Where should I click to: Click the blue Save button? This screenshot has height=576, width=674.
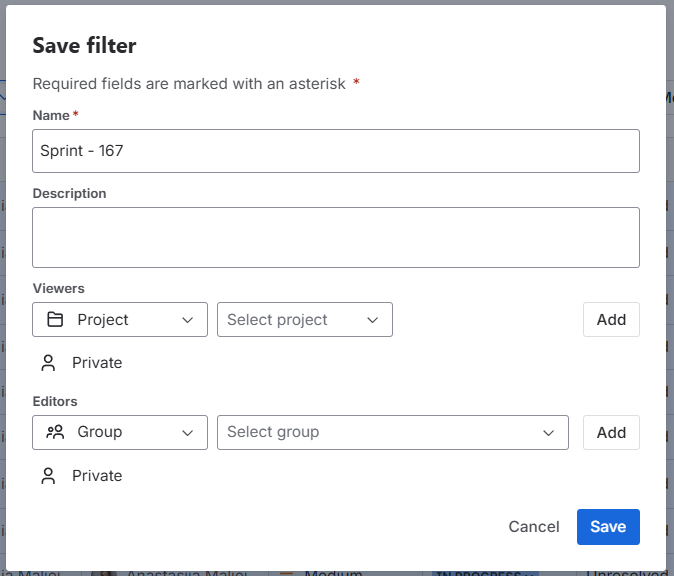(x=608, y=527)
